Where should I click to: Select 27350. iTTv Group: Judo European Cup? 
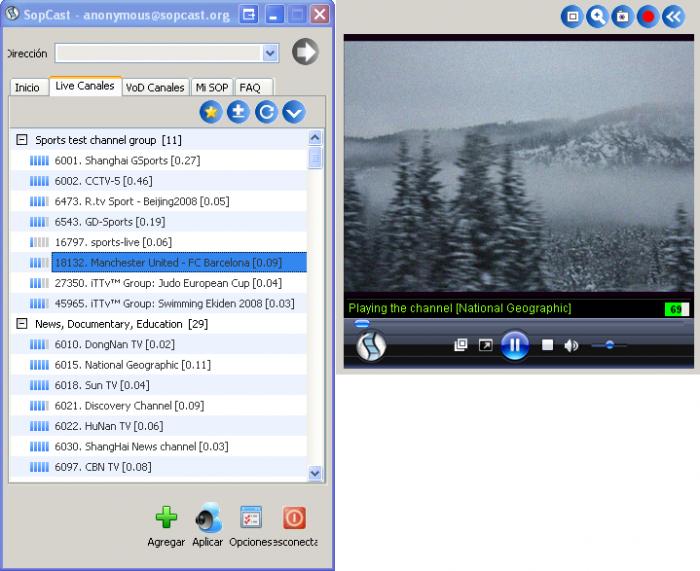click(x=158, y=283)
